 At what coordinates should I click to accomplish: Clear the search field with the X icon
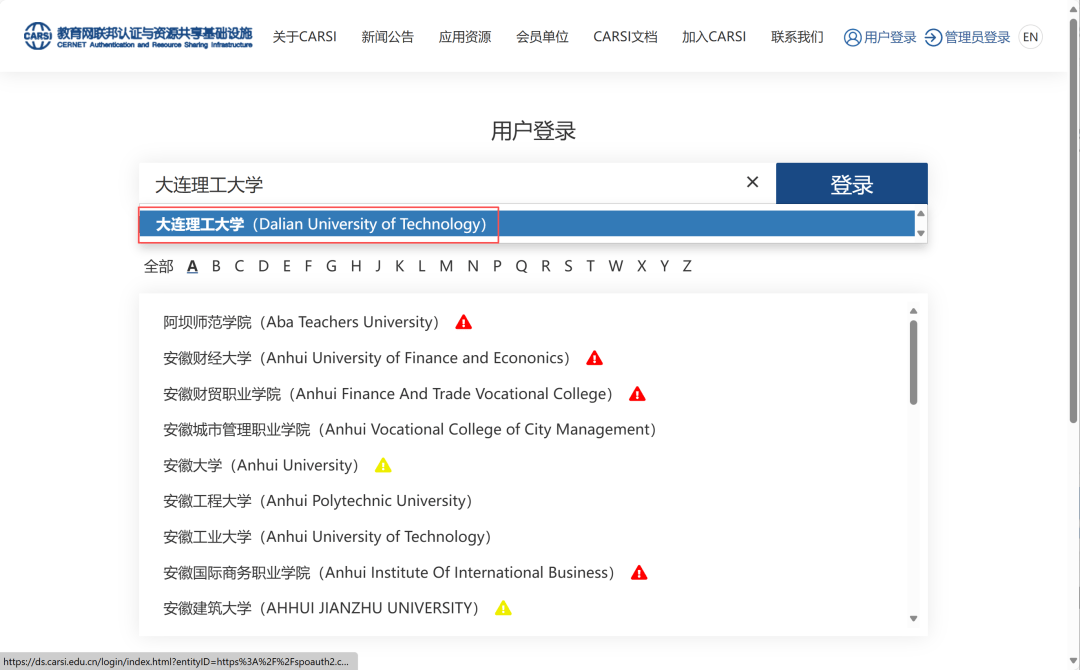(x=752, y=182)
